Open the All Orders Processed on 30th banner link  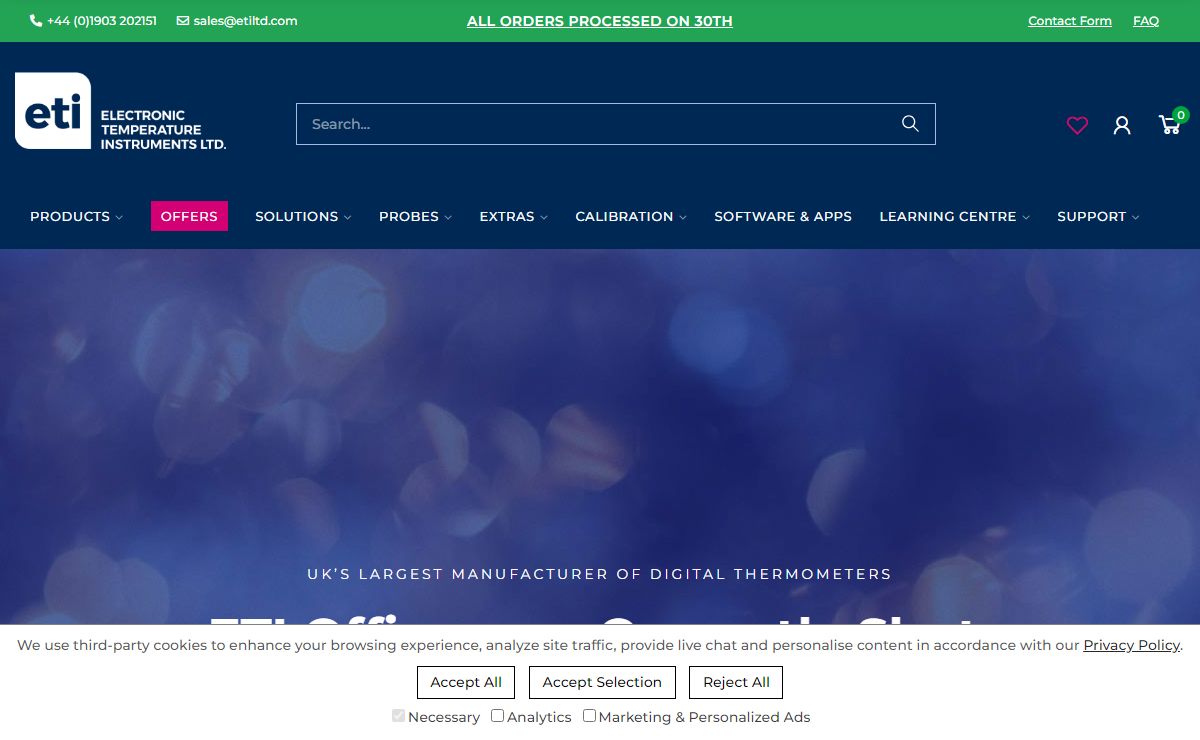tap(600, 21)
